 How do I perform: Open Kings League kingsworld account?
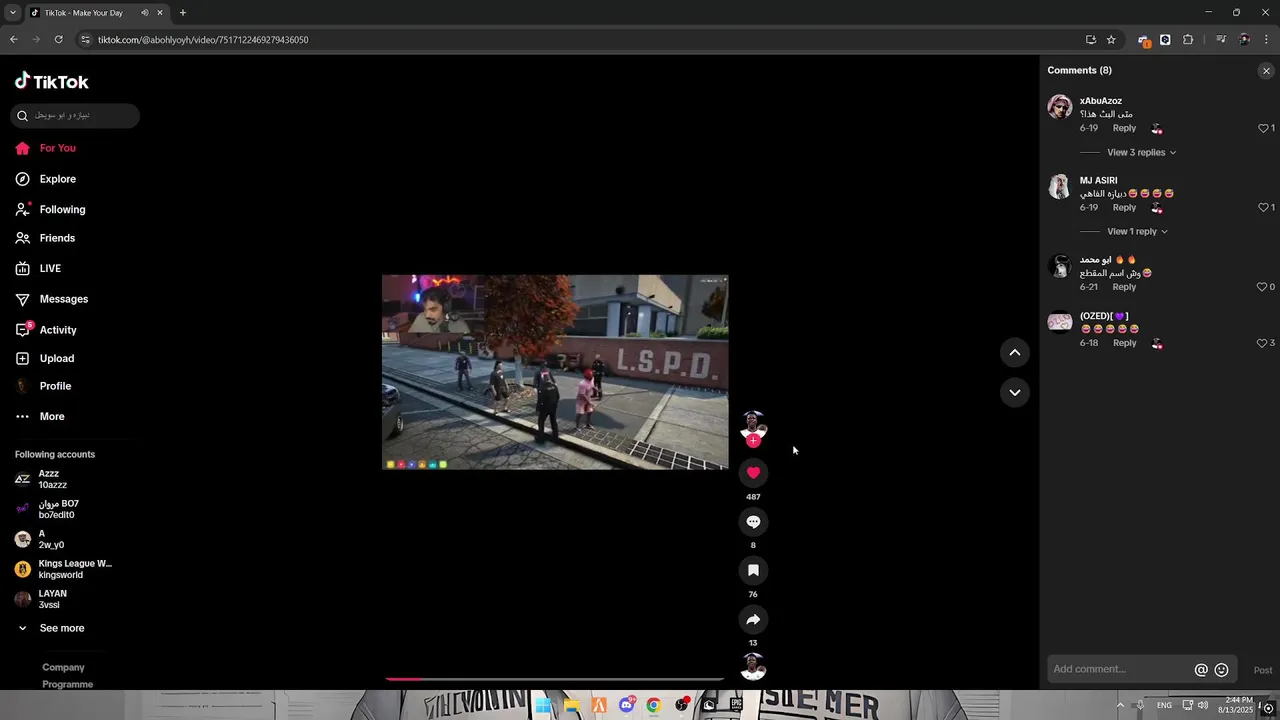[x=64, y=569]
